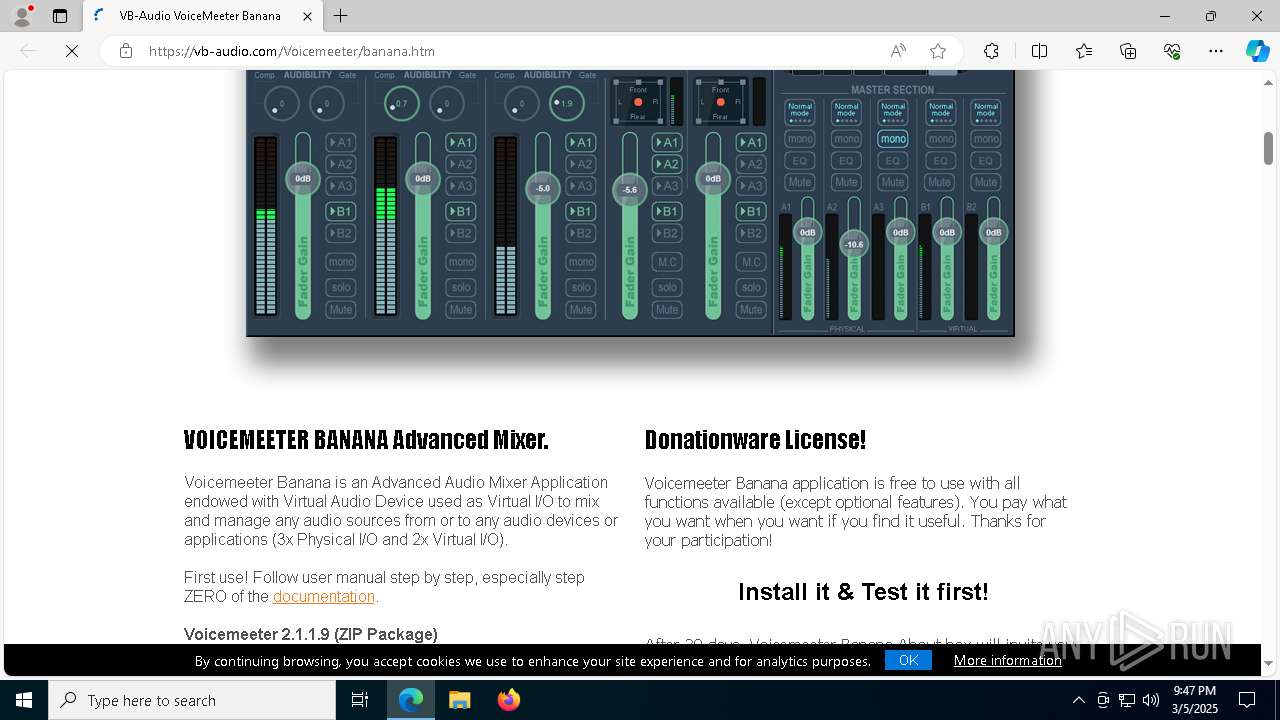Open network settings tray icon
Image resolution: width=1280 pixels, height=720 pixels.
tap(1127, 700)
